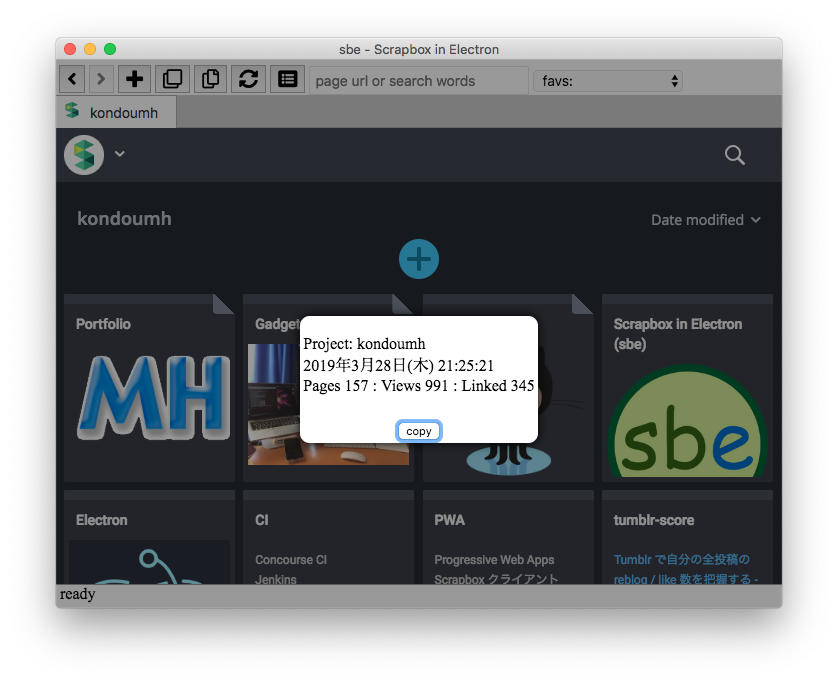Viewport: 838px width, 682px height.
Task: Open the Date modified sort dropdown
Action: click(x=705, y=220)
